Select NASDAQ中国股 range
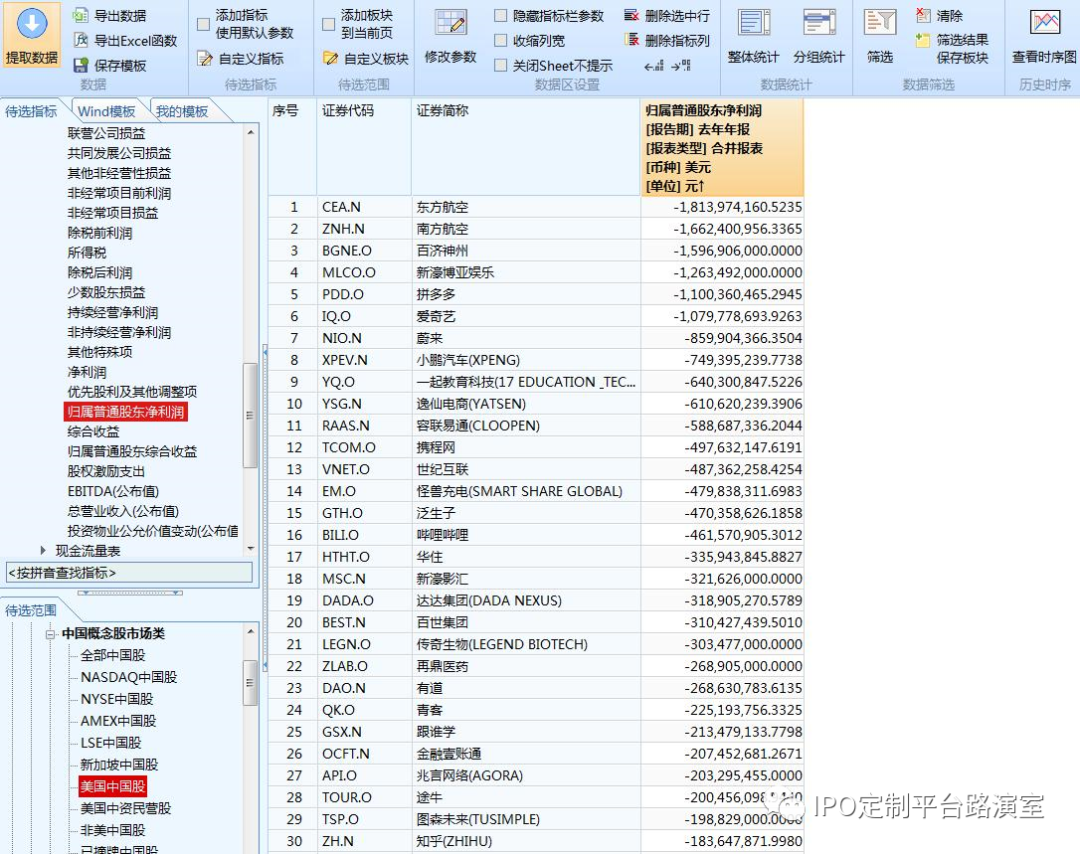The width and height of the screenshot is (1080, 854). click(x=129, y=677)
